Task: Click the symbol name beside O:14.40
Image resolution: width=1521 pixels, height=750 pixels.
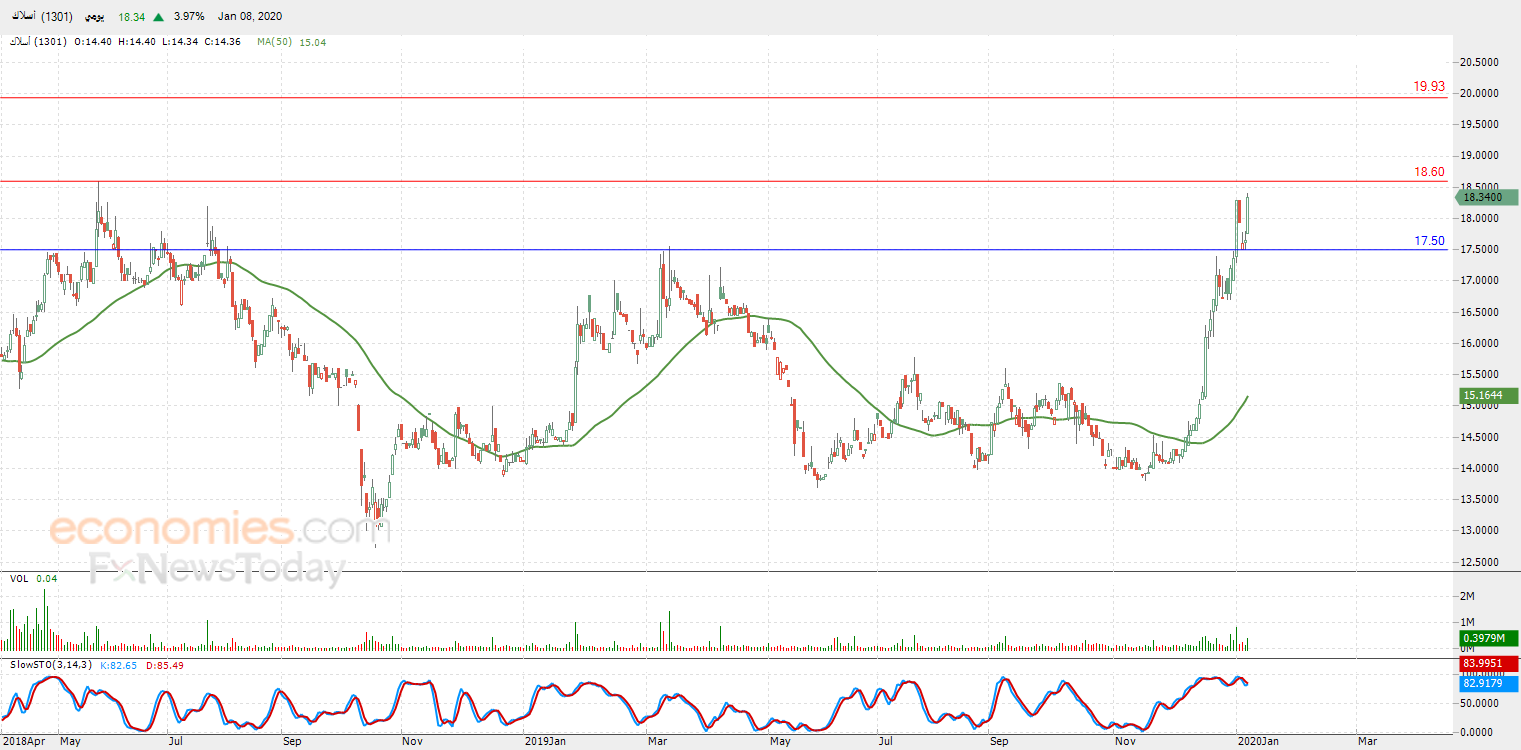Action: pyautogui.click(x=36, y=42)
